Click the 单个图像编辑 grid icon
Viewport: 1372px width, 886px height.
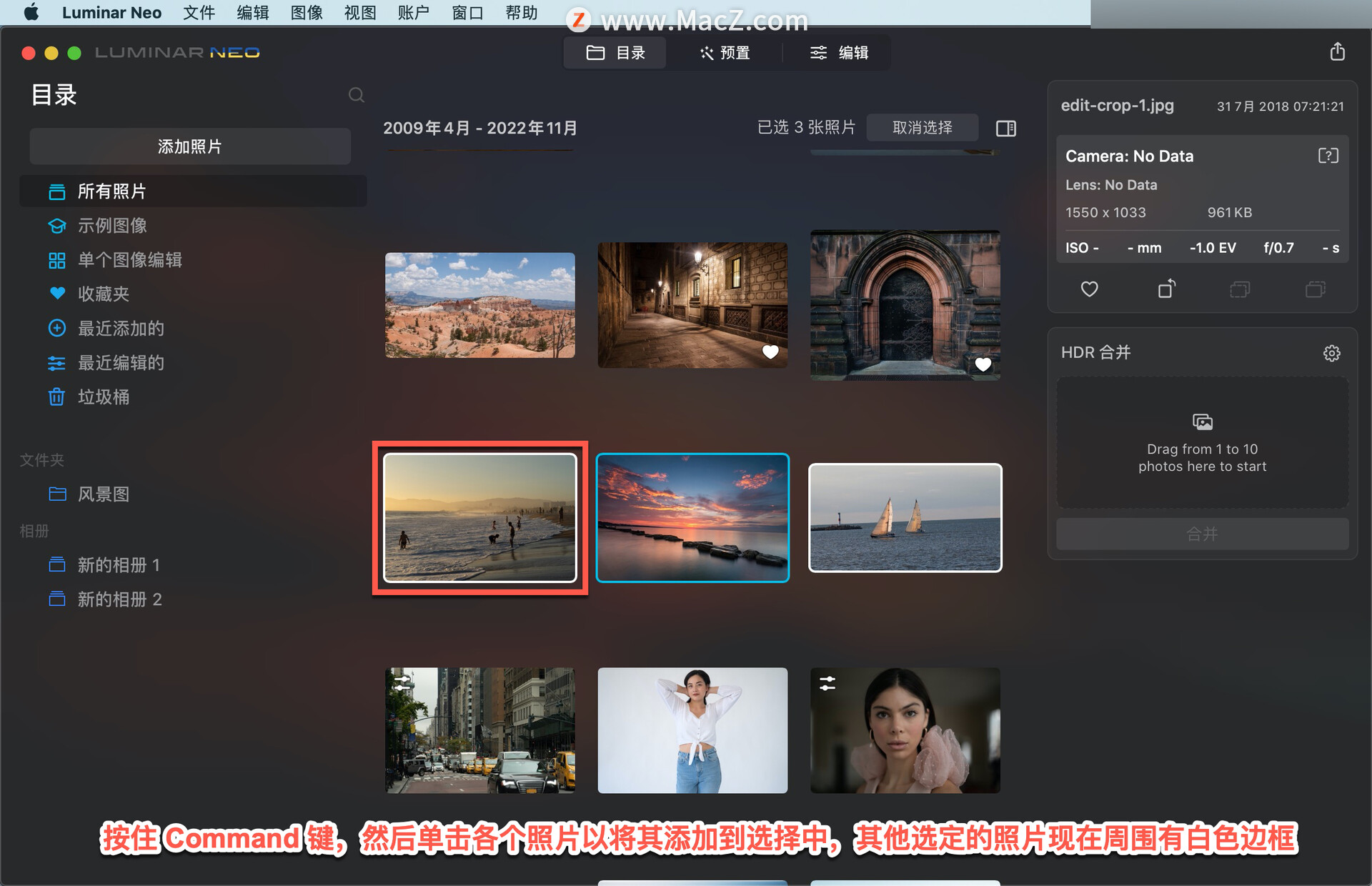pos(56,260)
